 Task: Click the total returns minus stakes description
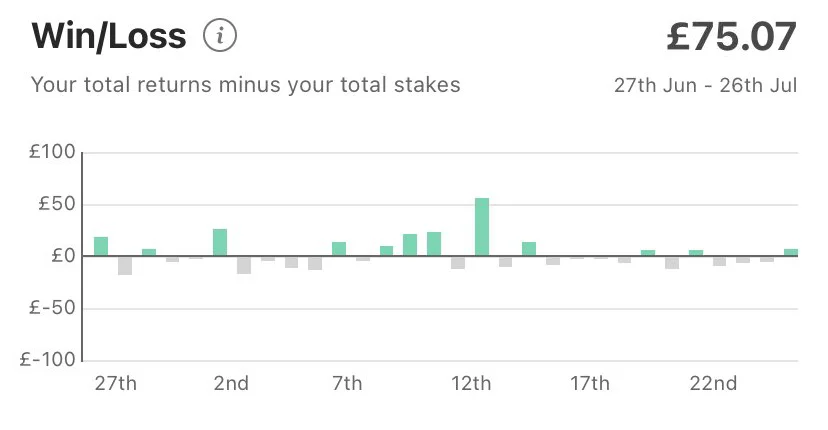click(x=245, y=85)
